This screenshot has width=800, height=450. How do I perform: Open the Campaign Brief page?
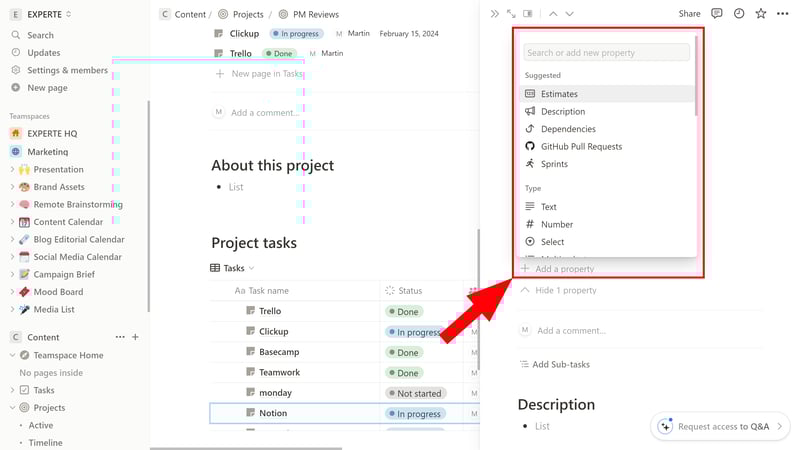click(x=64, y=274)
